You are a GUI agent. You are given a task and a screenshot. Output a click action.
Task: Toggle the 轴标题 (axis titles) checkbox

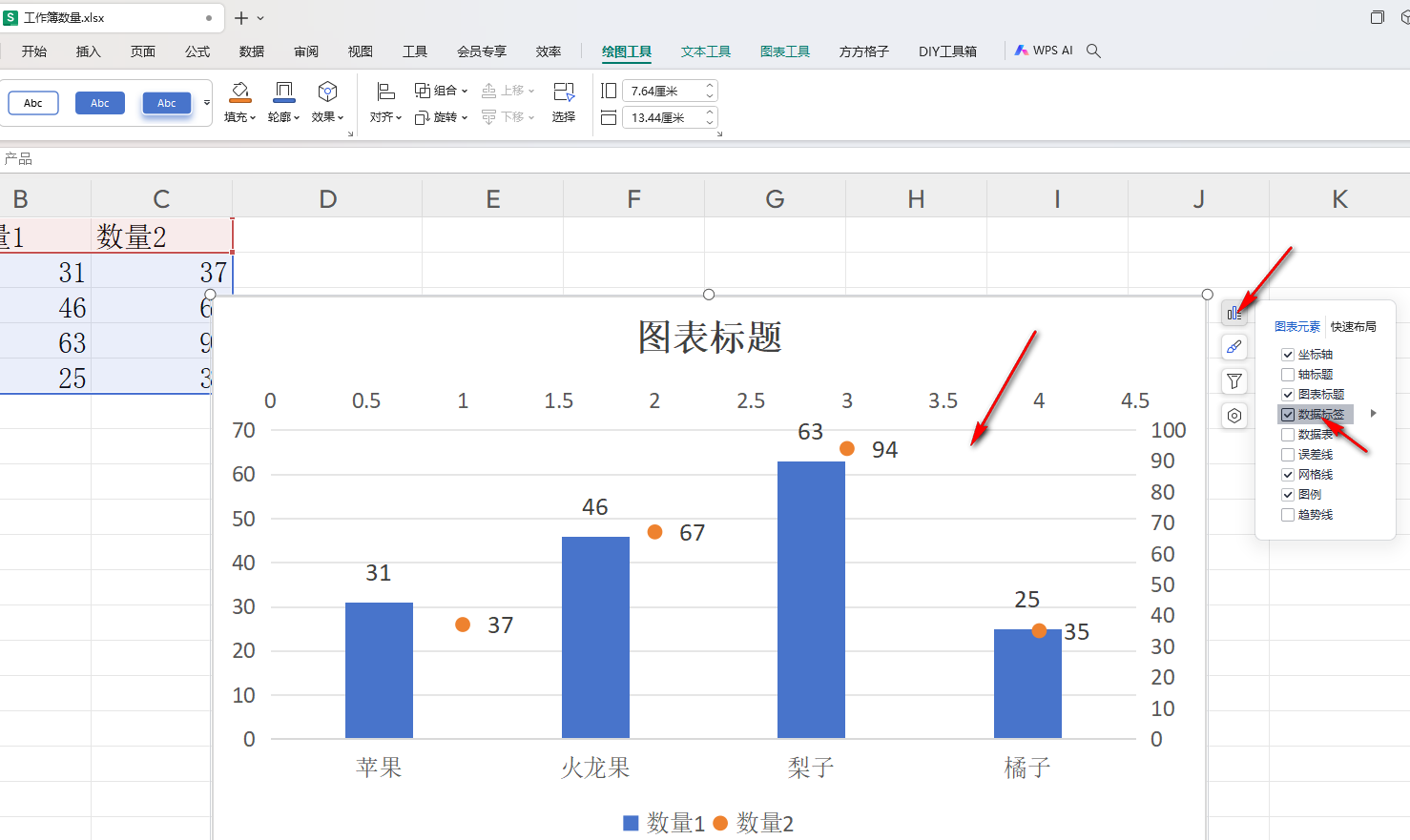(1288, 375)
